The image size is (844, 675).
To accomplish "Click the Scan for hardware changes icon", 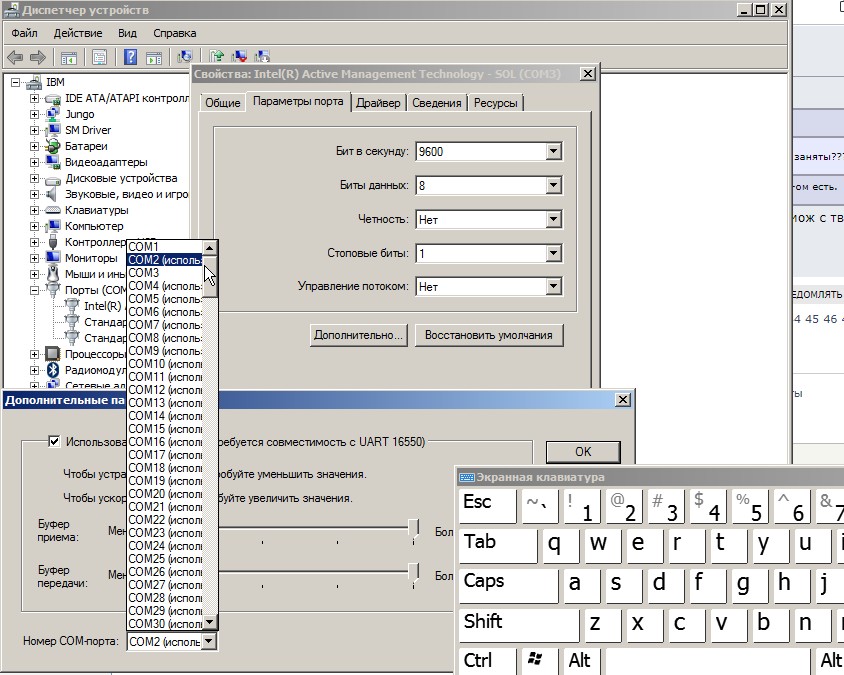I will pos(185,56).
